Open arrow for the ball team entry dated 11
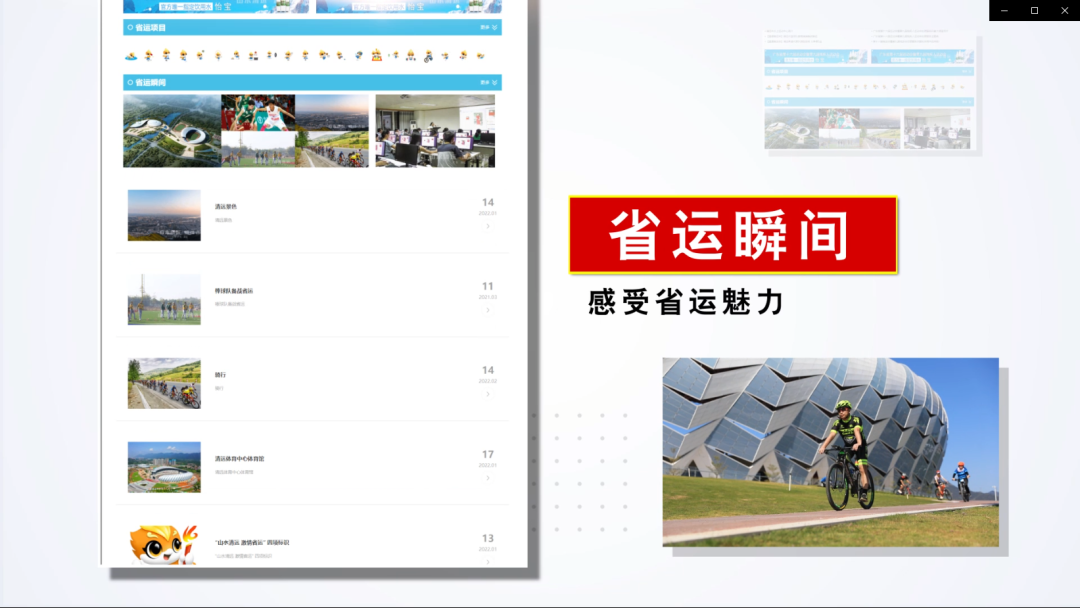The width and height of the screenshot is (1080, 608). [x=488, y=310]
